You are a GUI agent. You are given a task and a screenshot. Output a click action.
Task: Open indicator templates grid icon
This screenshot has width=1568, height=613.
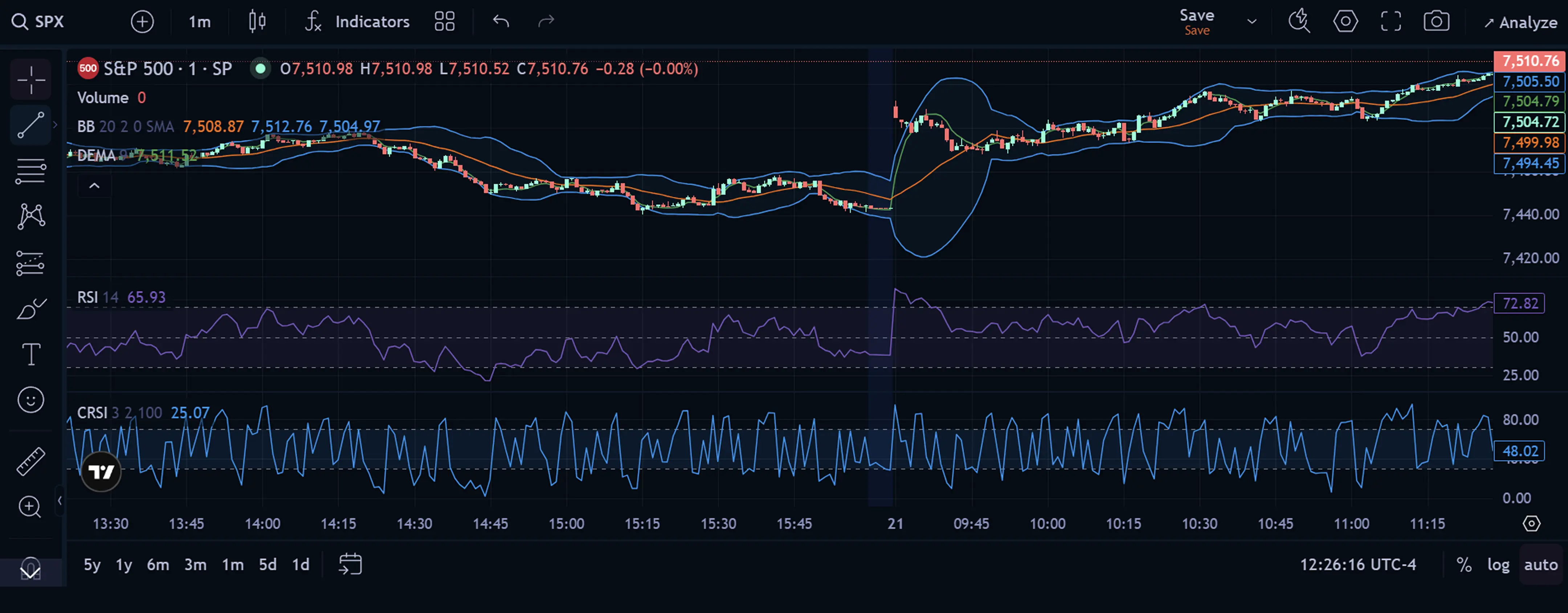(445, 22)
